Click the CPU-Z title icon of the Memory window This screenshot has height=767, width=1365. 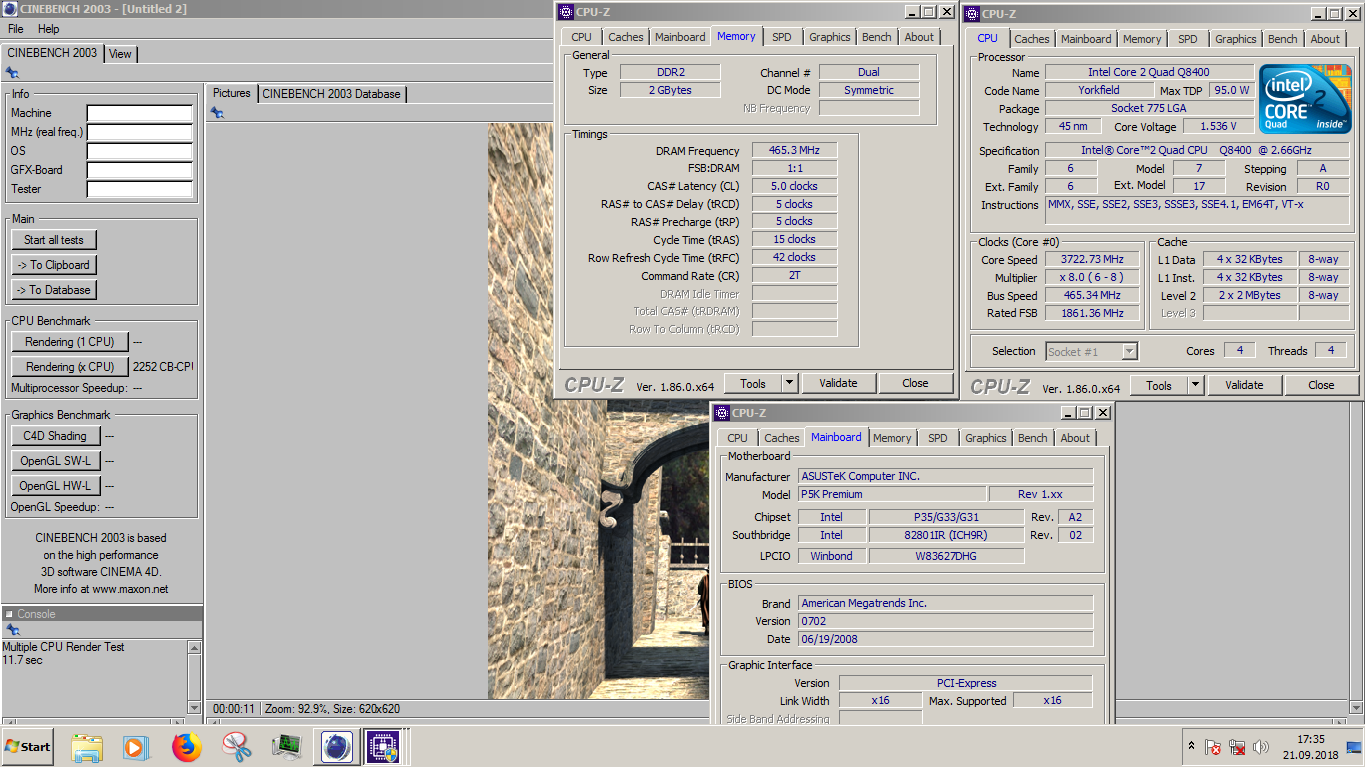coord(566,12)
